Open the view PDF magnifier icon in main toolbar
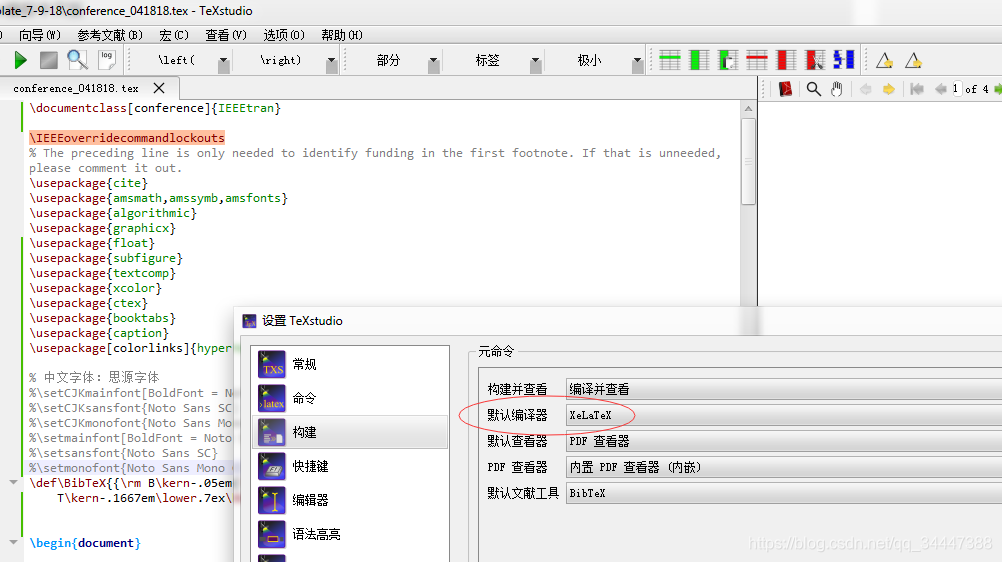 coord(77,60)
